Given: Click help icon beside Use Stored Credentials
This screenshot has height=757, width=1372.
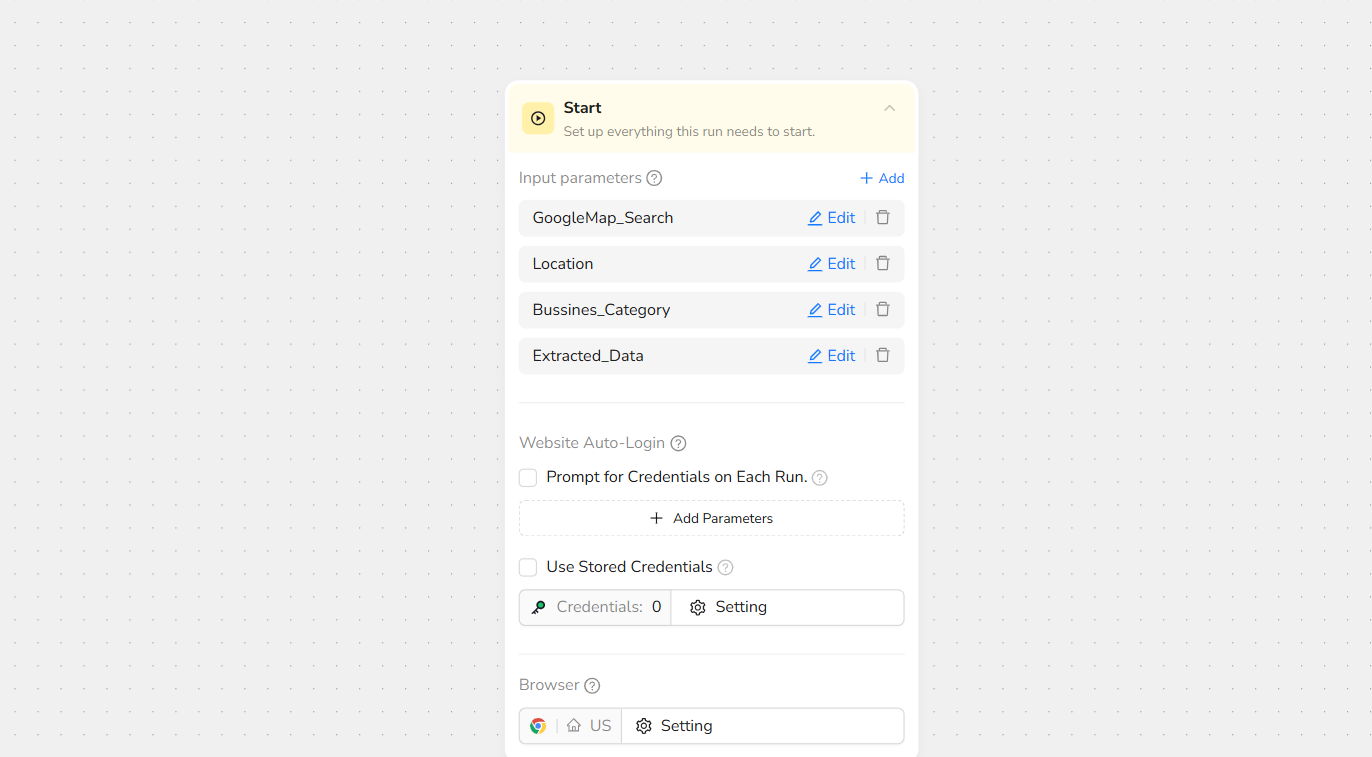Looking at the screenshot, I should tap(726, 567).
